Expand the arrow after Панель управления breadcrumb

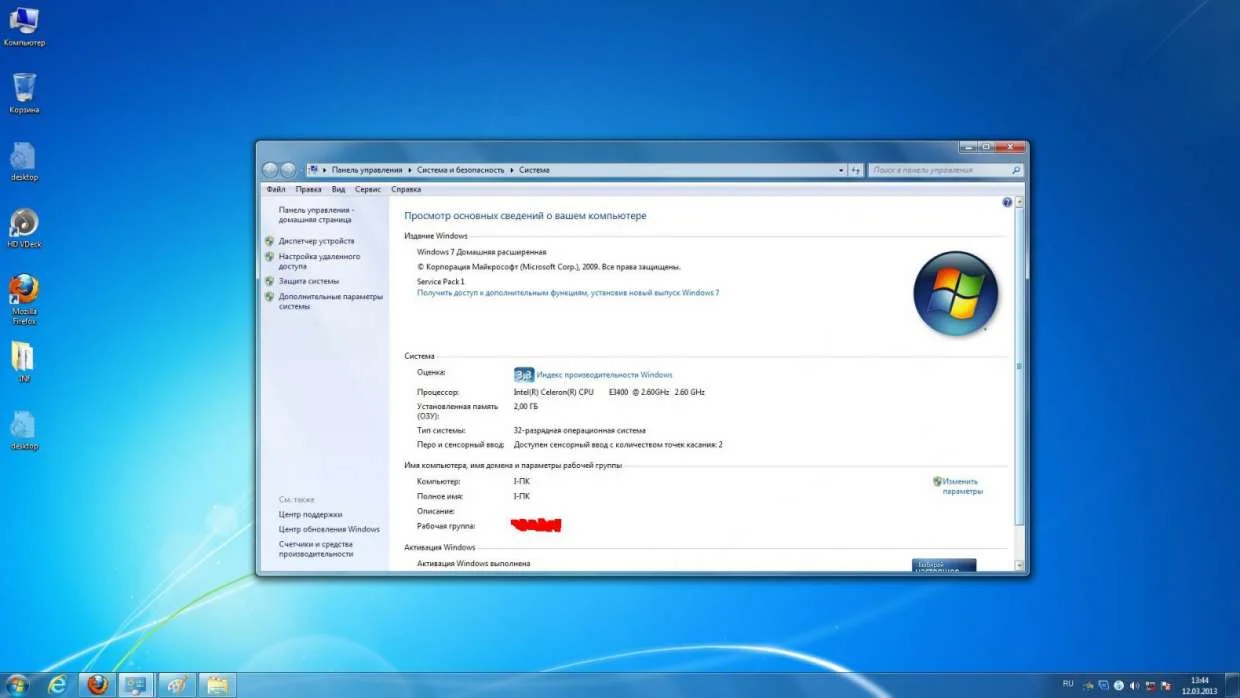(409, 170)
